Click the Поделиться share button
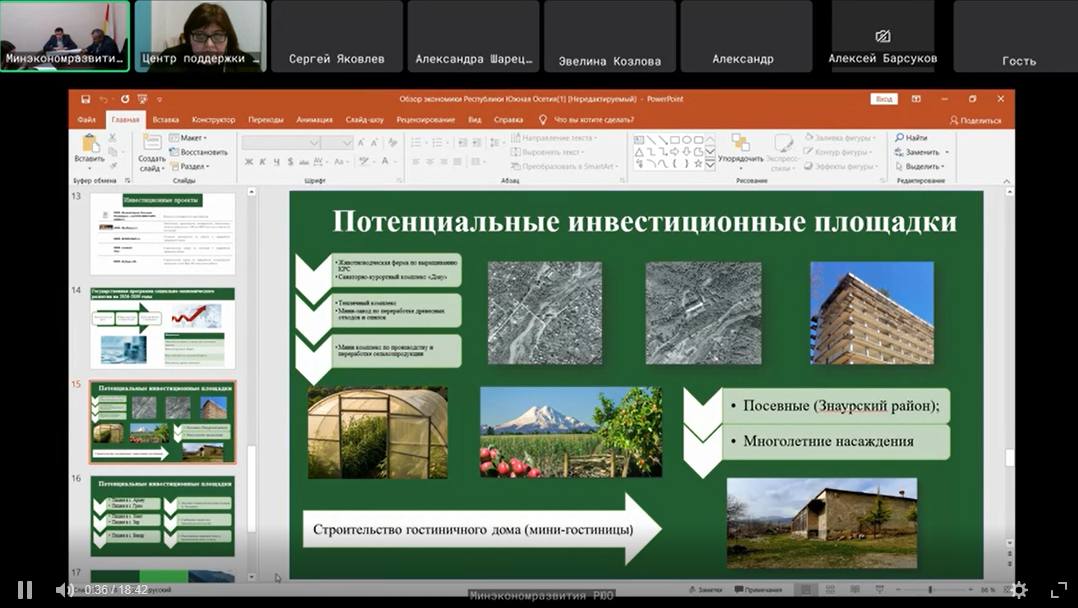 (x=975, y=120)
